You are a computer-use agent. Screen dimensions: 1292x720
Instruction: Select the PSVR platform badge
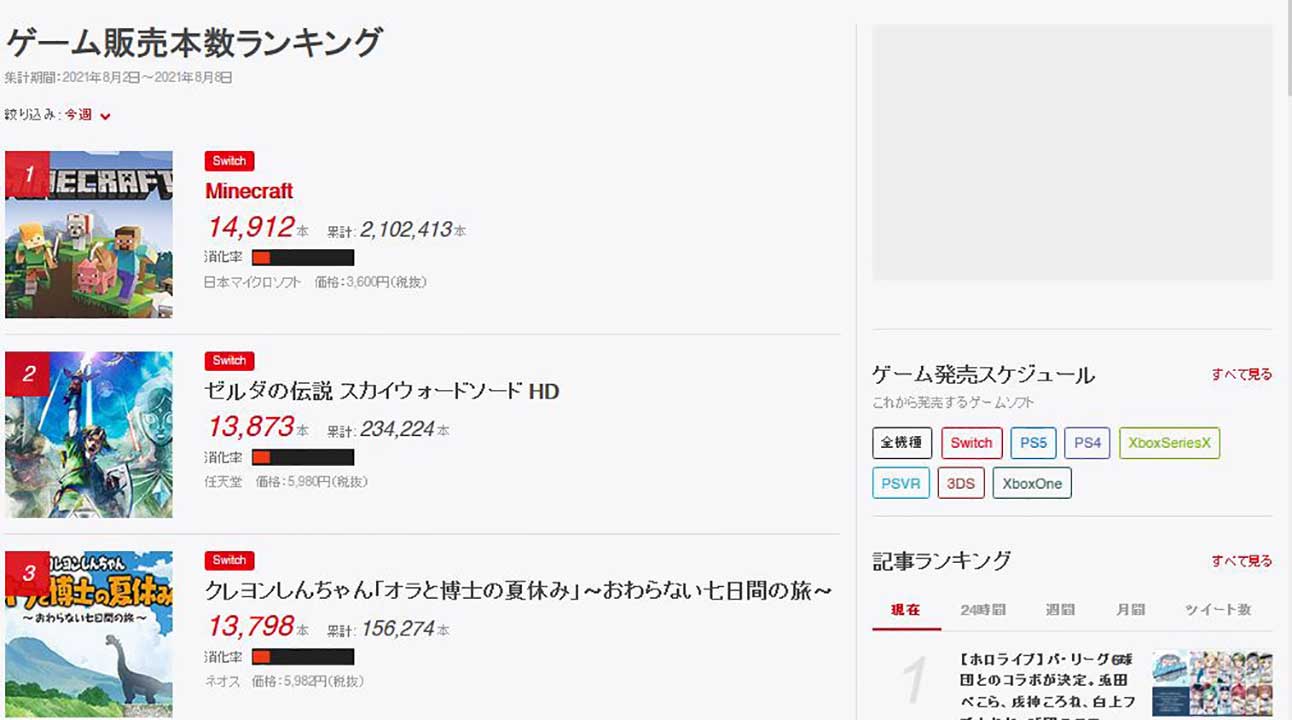point(900,483)
